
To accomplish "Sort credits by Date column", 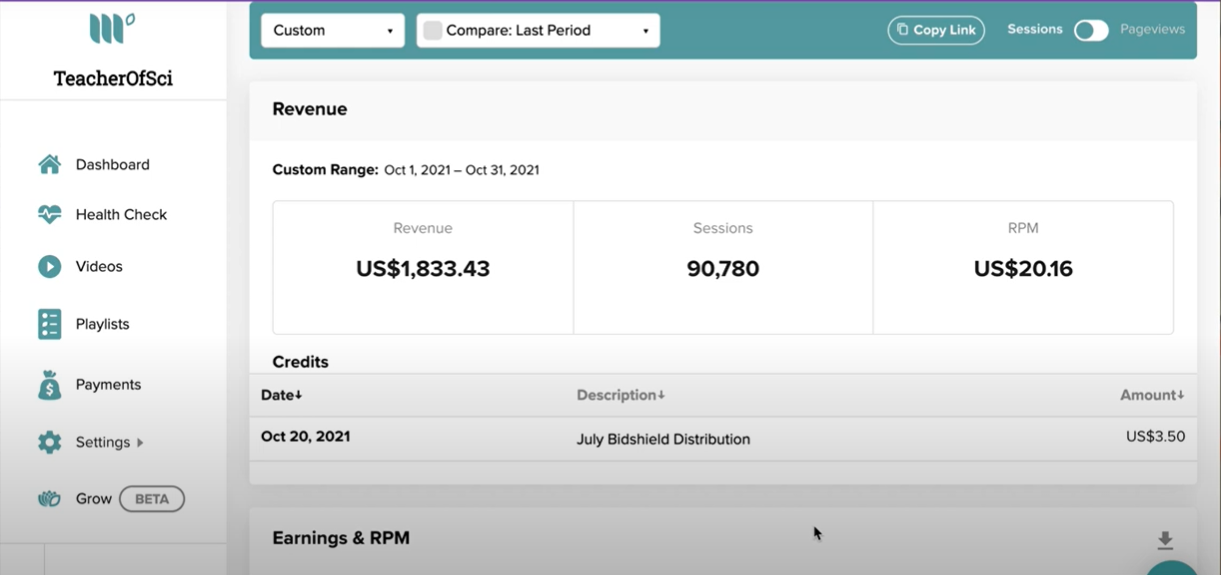I will [x=282, y=395].
